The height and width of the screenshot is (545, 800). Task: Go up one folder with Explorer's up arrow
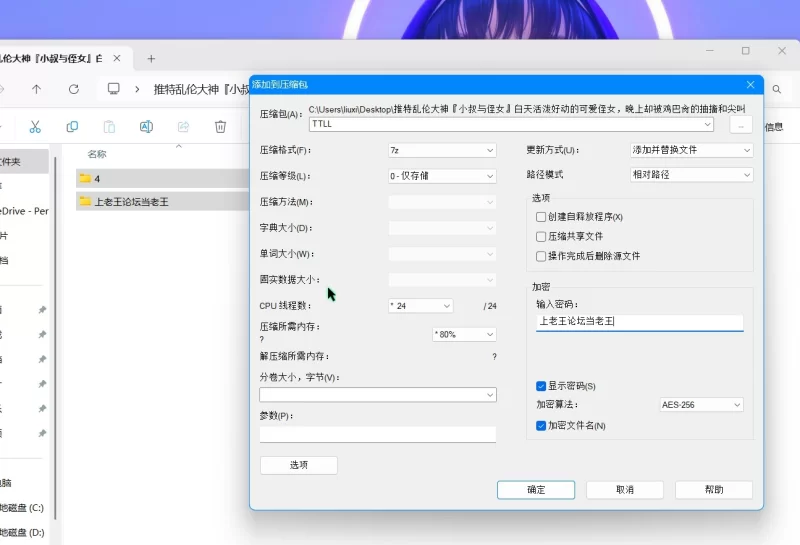click(x=36, y=89)
